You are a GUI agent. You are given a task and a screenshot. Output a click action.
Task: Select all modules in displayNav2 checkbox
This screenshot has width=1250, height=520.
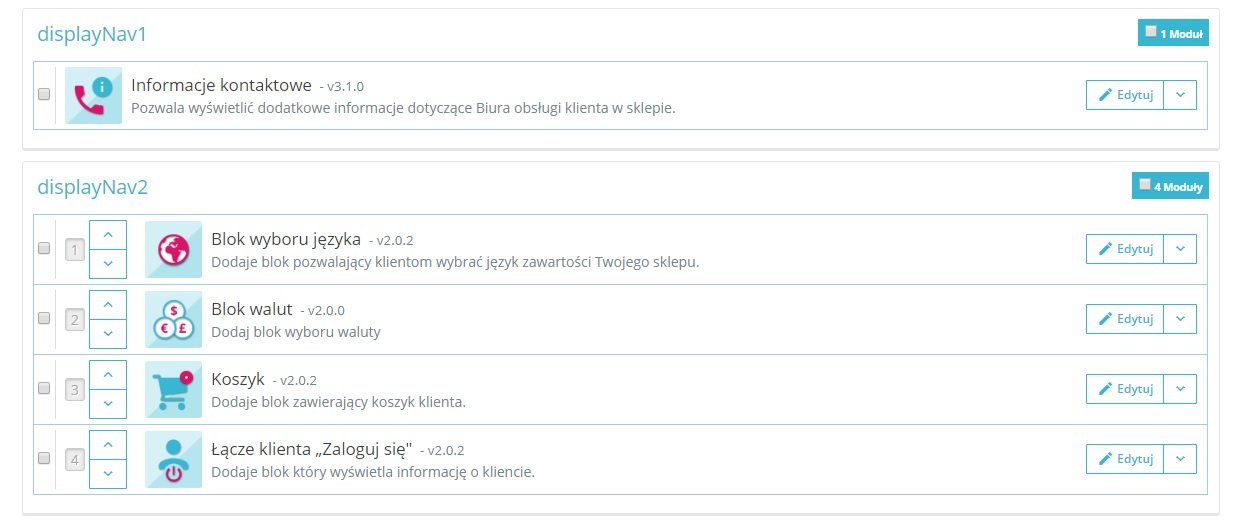click(x=1145, y=184)
